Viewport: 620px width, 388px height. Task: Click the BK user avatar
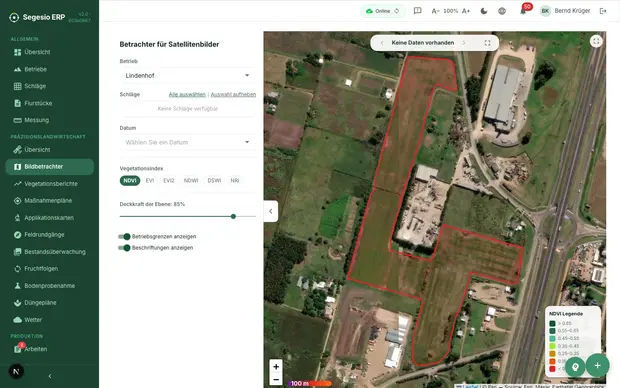[545, 11]
